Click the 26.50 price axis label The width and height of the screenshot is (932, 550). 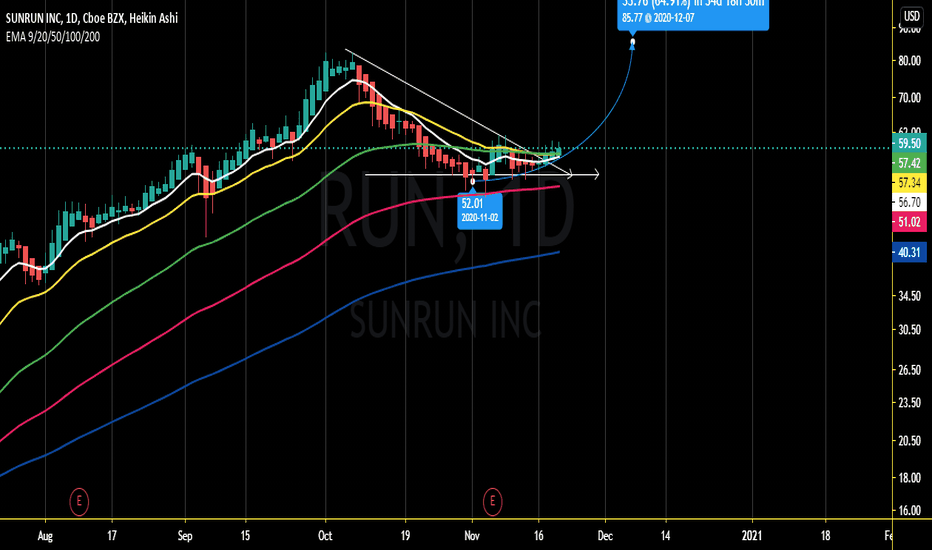click(909, 370)
